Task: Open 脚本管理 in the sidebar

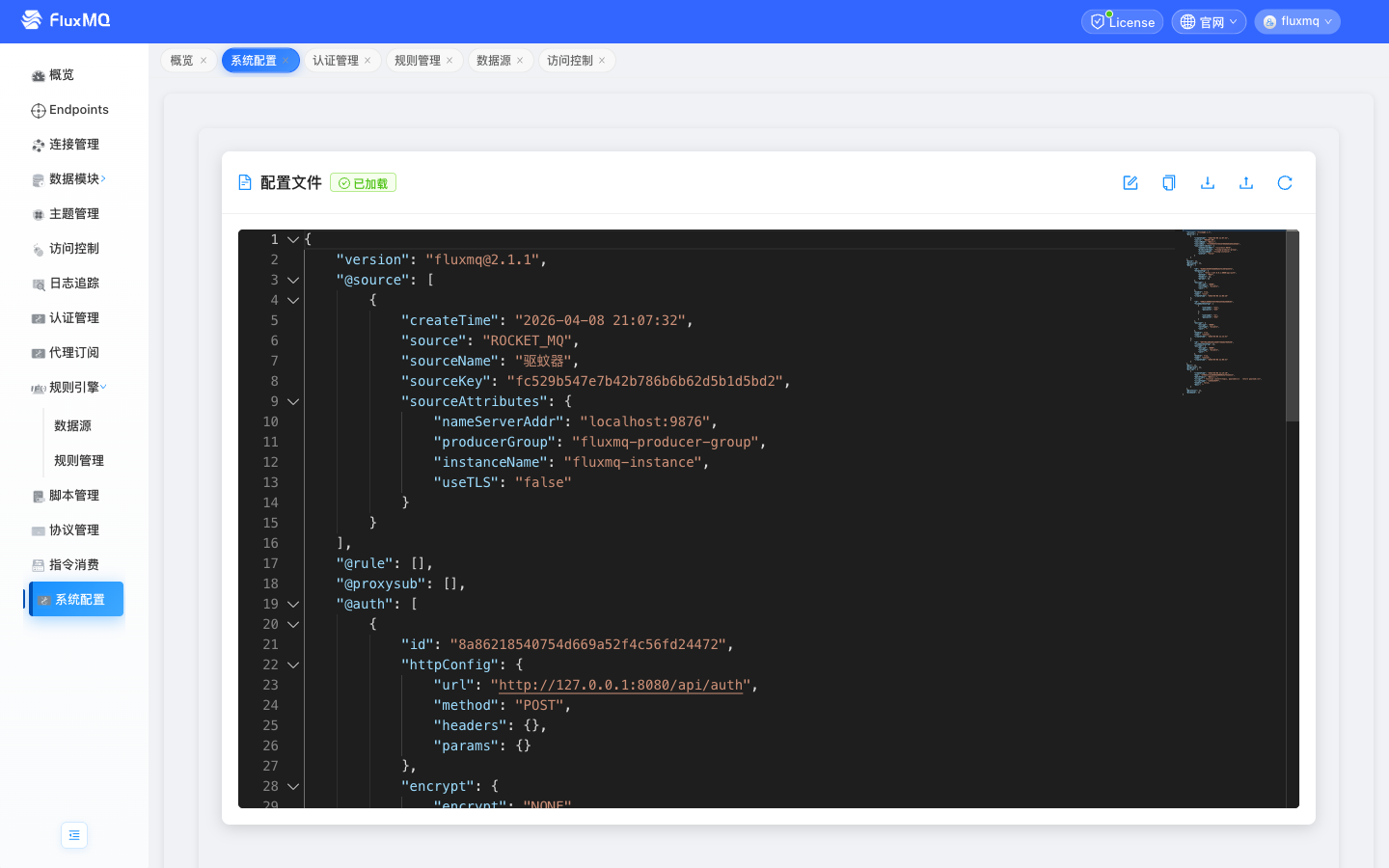Action: [74, 496]
